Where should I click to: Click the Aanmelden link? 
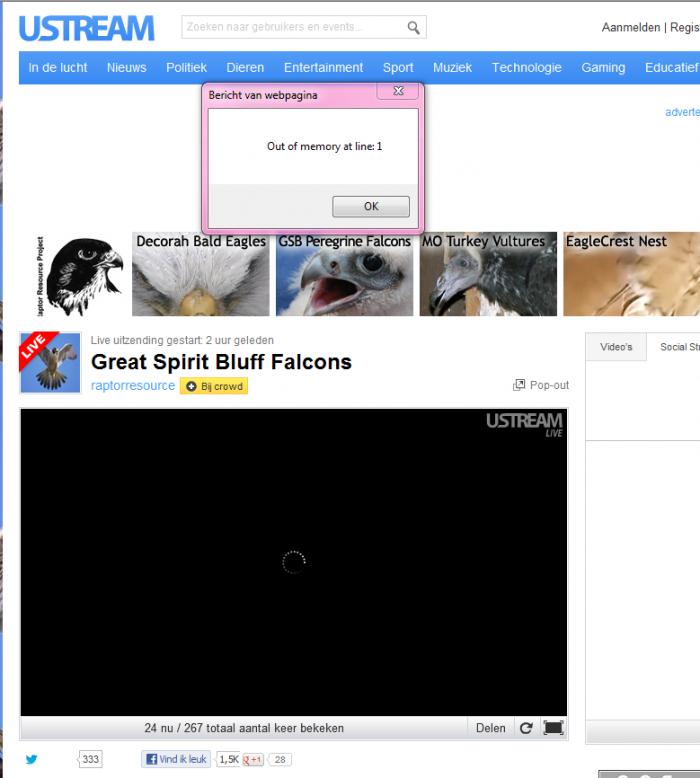pos(631,27)
